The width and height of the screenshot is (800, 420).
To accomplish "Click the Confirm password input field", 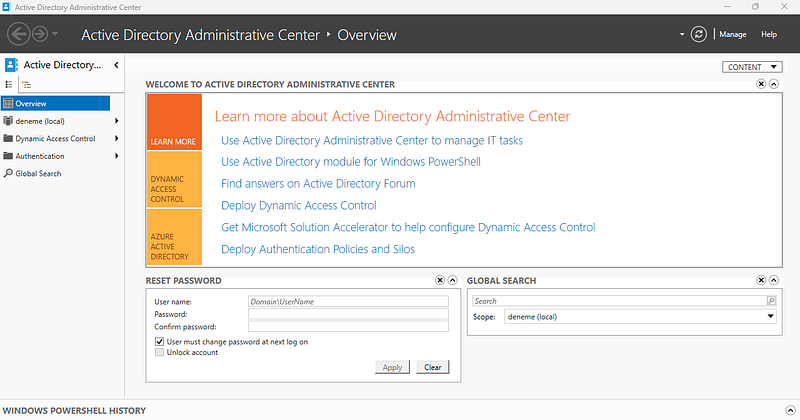I will [x=348, y=327].
